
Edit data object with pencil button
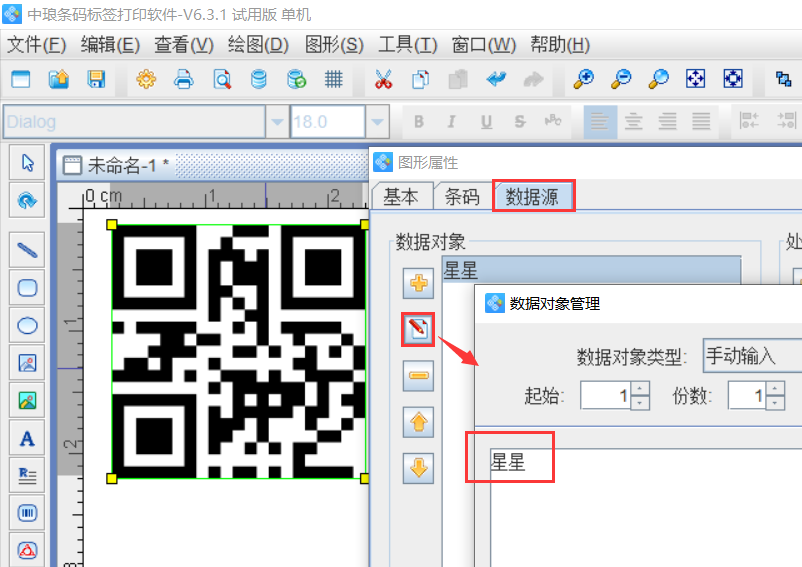click(x=418, y=329)
